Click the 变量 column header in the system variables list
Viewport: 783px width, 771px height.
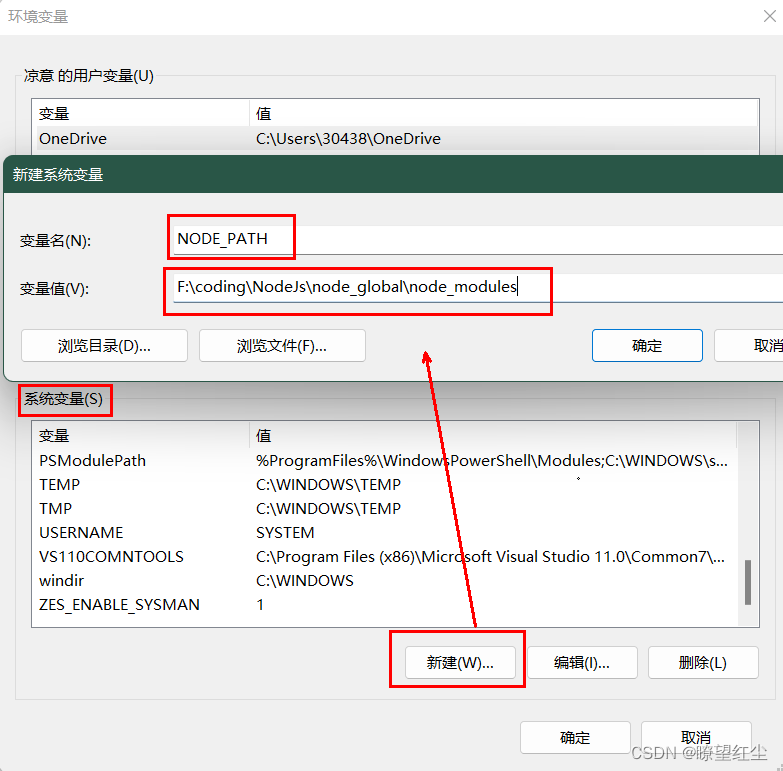click(x=141, y=435)
